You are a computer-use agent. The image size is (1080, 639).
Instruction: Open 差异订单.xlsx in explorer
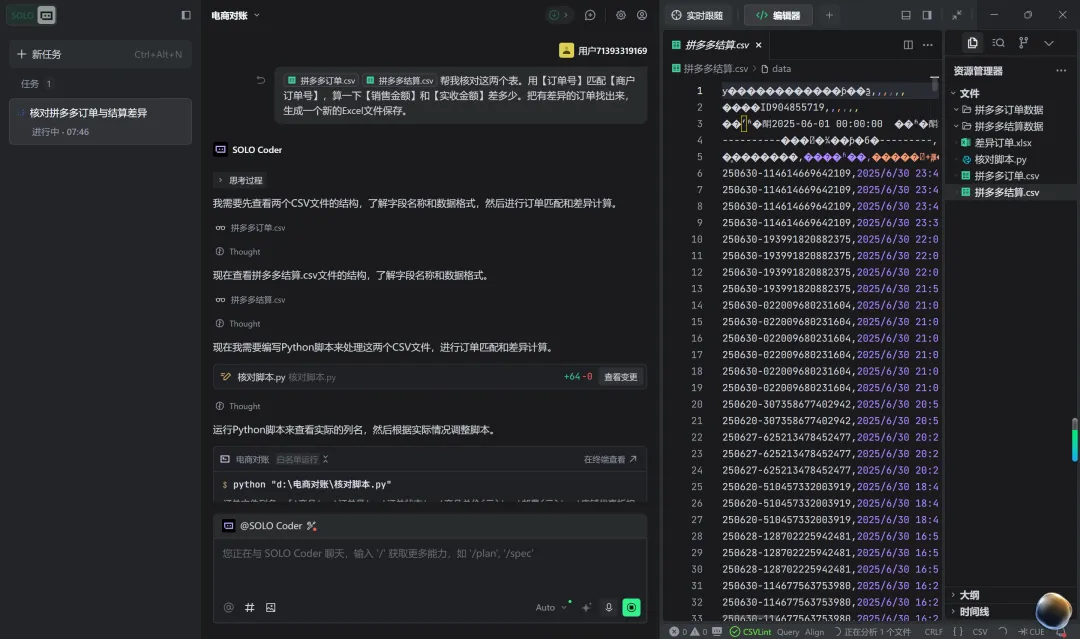(x=1010, y=143)
